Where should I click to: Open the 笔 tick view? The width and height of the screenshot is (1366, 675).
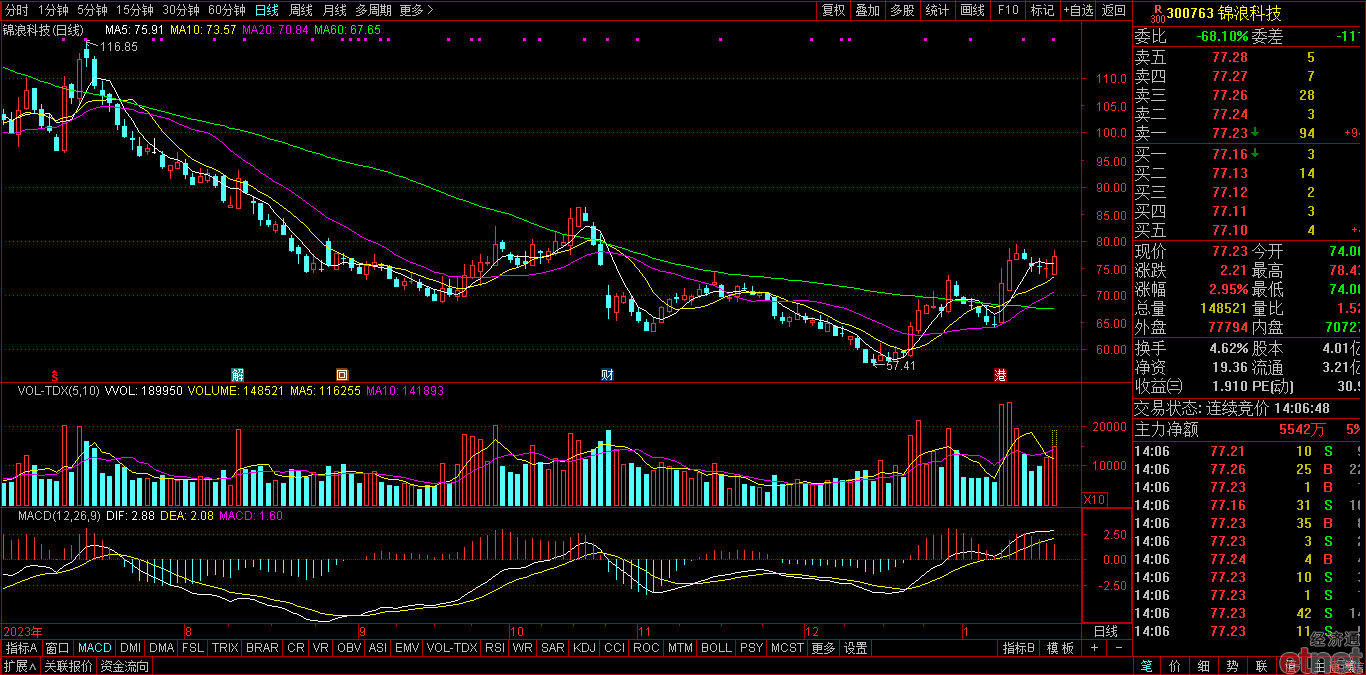coord(1146,666)
